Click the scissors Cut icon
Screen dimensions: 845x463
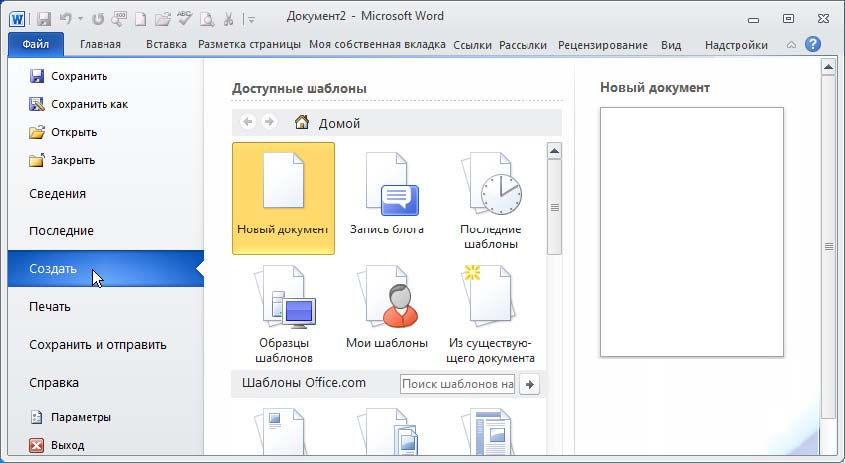[x=228, y=20]
